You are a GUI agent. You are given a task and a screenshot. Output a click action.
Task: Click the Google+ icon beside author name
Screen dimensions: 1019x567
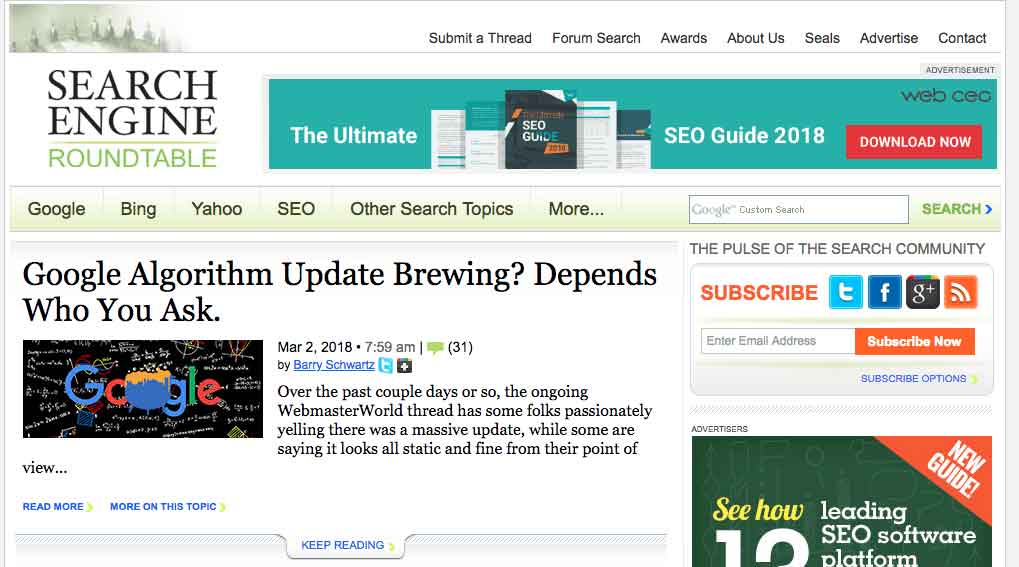(404, 366)
